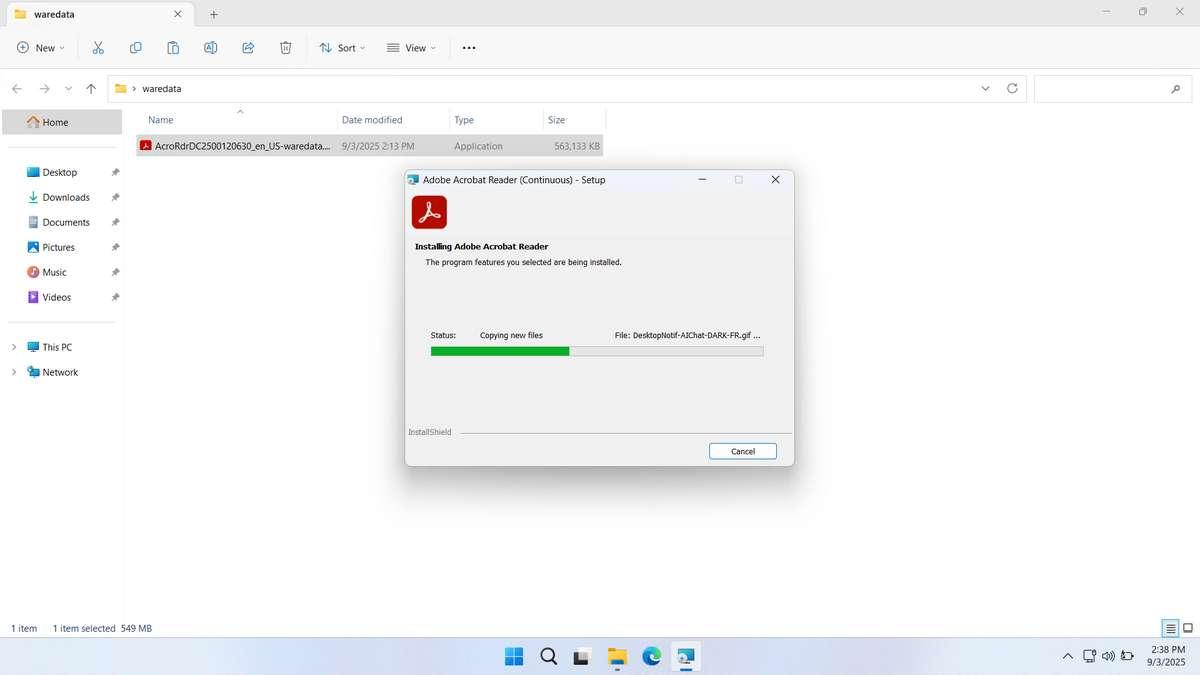Click the Share icon
The height and width of the screenshot is (675, 1200).
pos(248,47)
